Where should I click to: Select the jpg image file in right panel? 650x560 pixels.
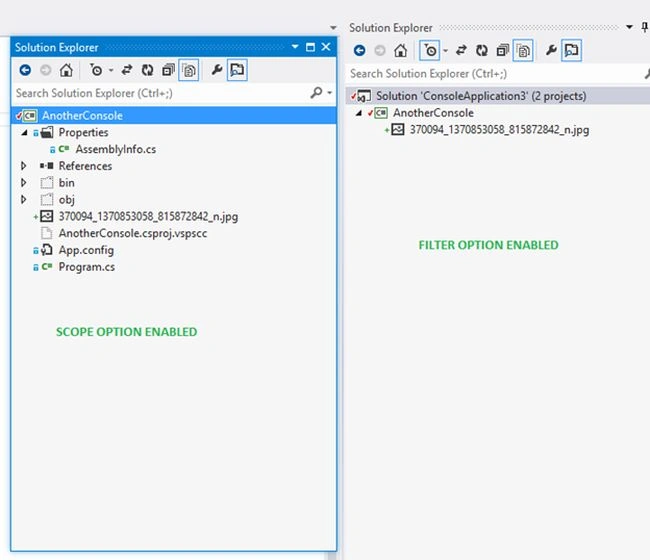point(499,130)
